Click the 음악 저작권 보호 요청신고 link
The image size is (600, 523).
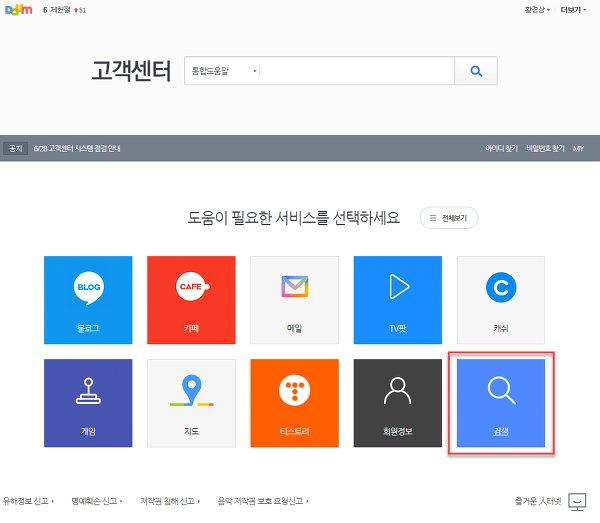[x=263, y=501]
